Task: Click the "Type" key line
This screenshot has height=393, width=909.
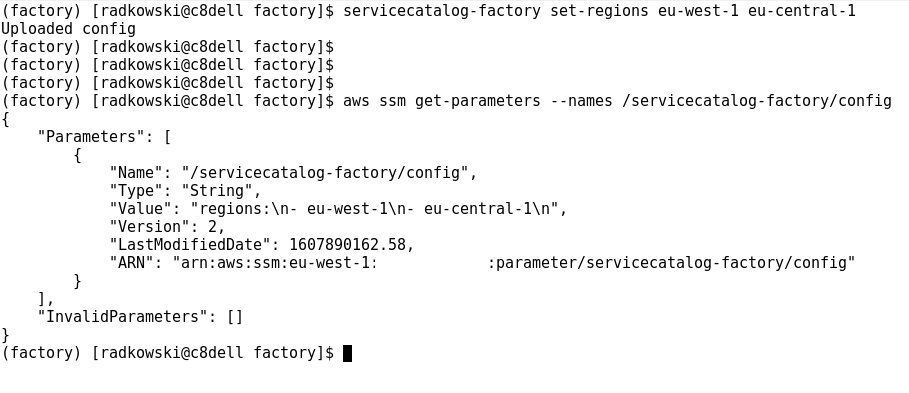Action: (186, 191)
